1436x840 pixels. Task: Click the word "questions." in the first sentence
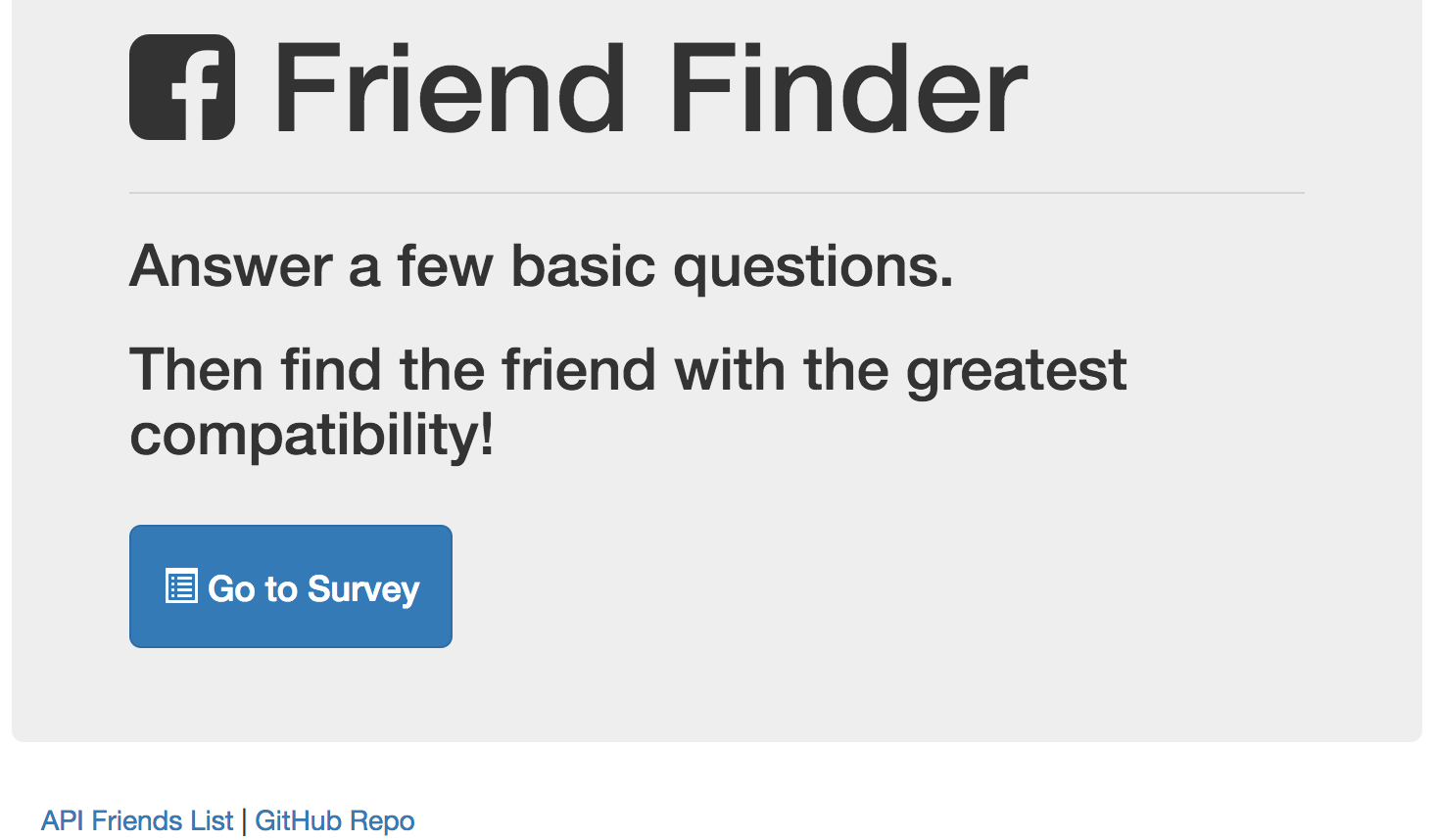[x=813, y=266]
